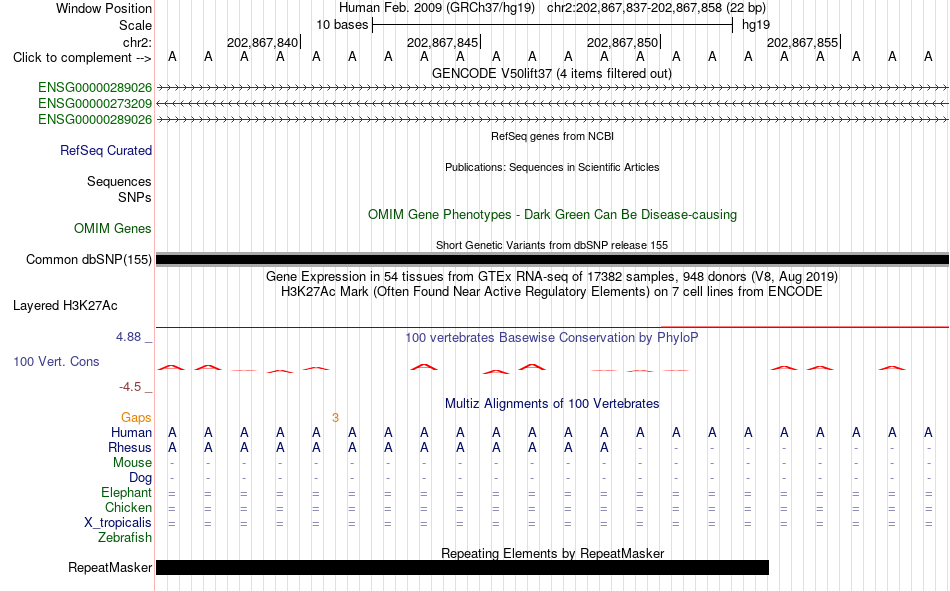Screen dimensions: 950x591
Task: Click position label 202,867,850
Action: 622,42
